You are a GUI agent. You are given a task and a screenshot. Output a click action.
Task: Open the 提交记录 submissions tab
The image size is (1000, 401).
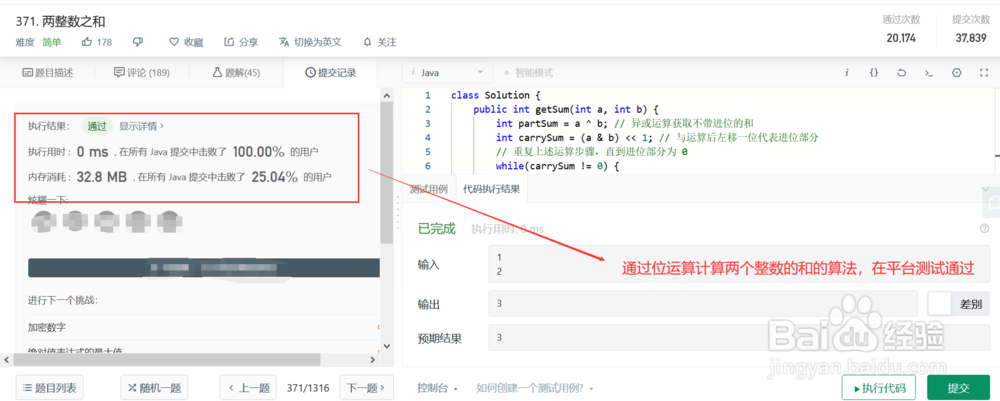pos(330,73)
